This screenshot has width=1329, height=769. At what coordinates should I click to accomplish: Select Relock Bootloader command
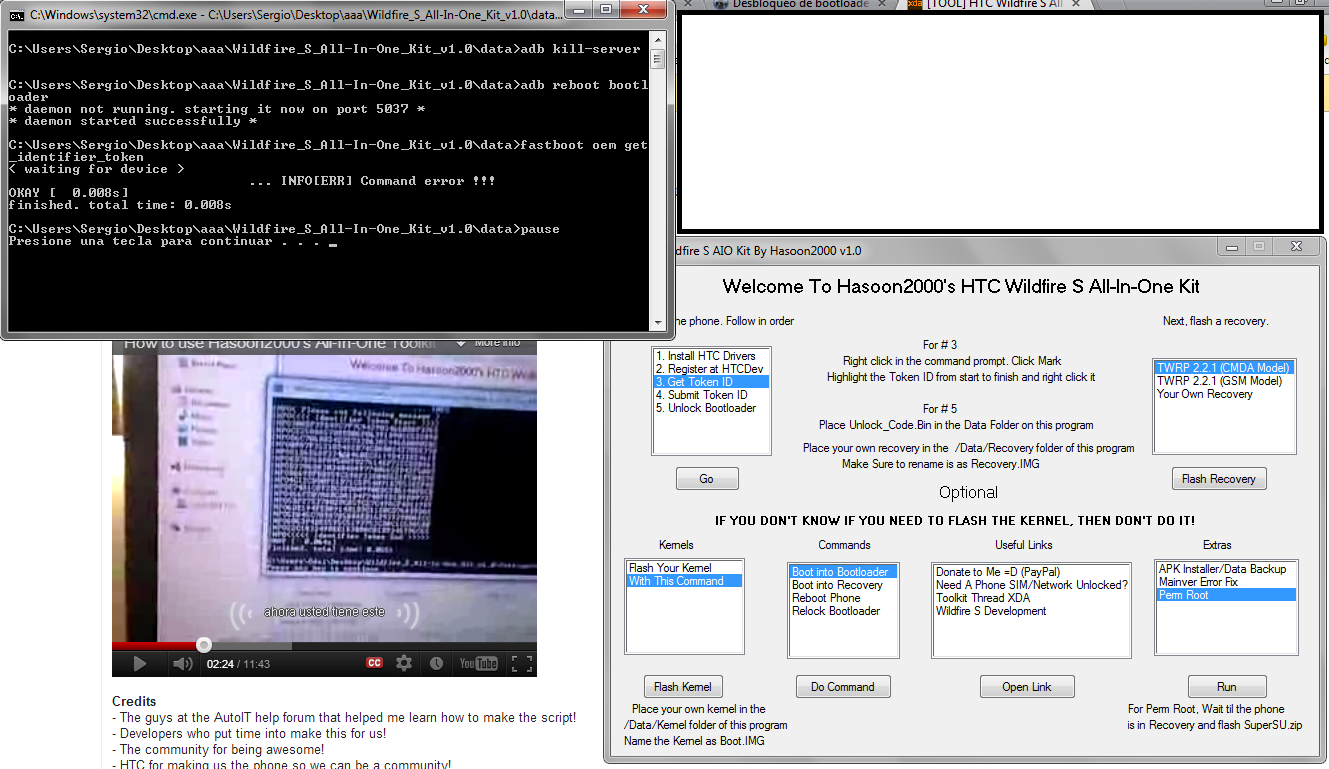click(843, 611)
